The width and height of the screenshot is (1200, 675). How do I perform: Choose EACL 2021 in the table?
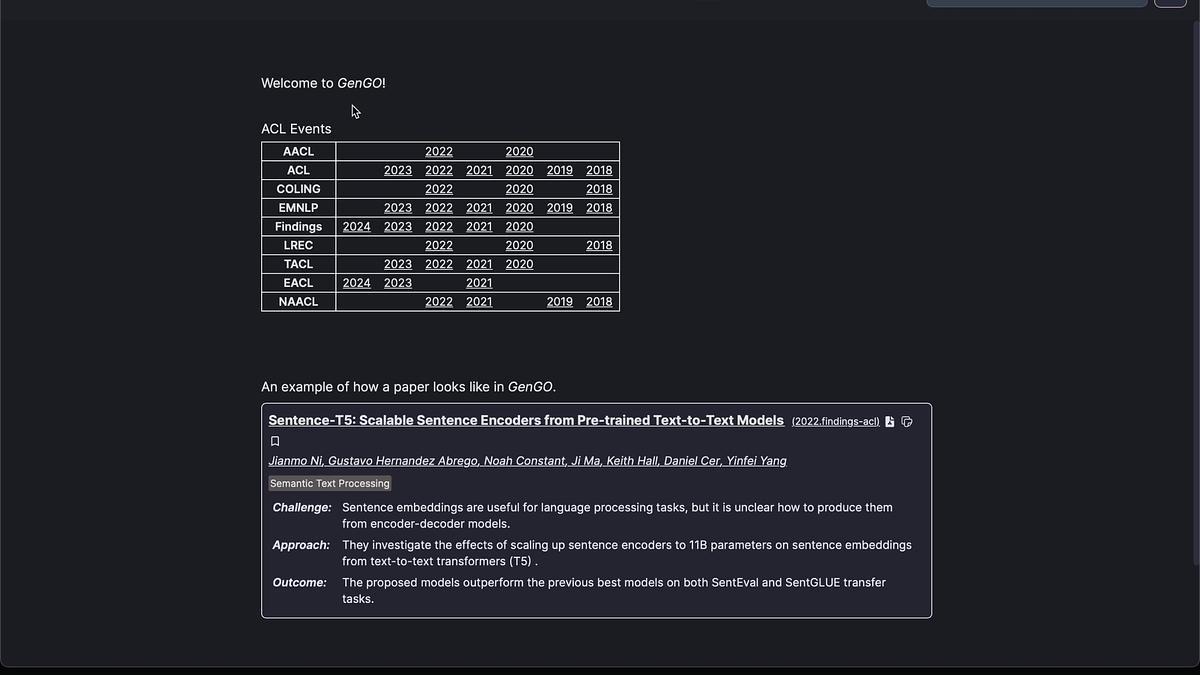coord(479,283)
